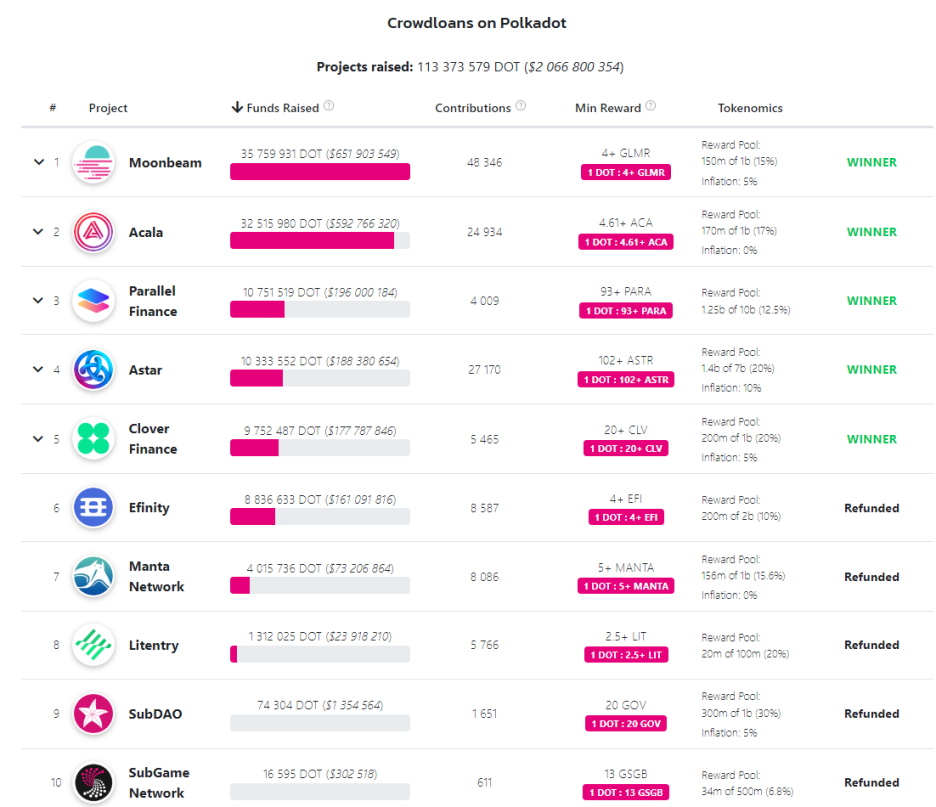Viewport: 936px width, 807px height.
Task: Click '35 759 931 DOT' funds amount
Action: tap(281, 154)
